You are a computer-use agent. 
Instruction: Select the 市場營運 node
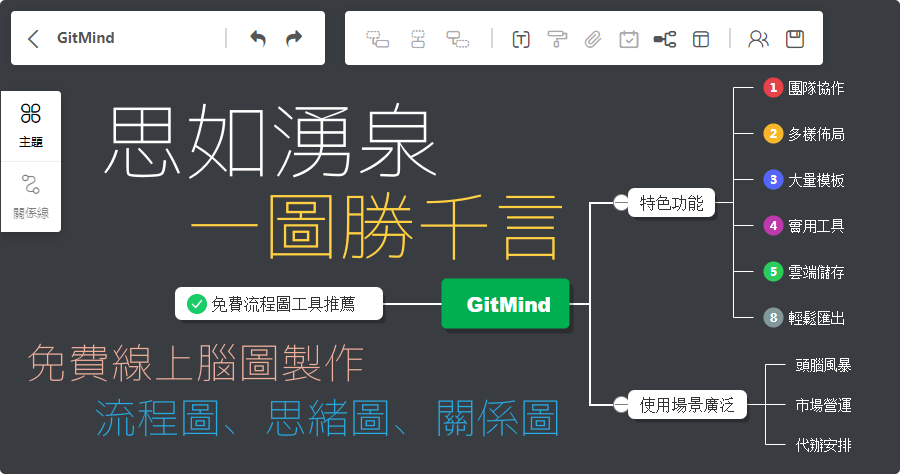823,405
